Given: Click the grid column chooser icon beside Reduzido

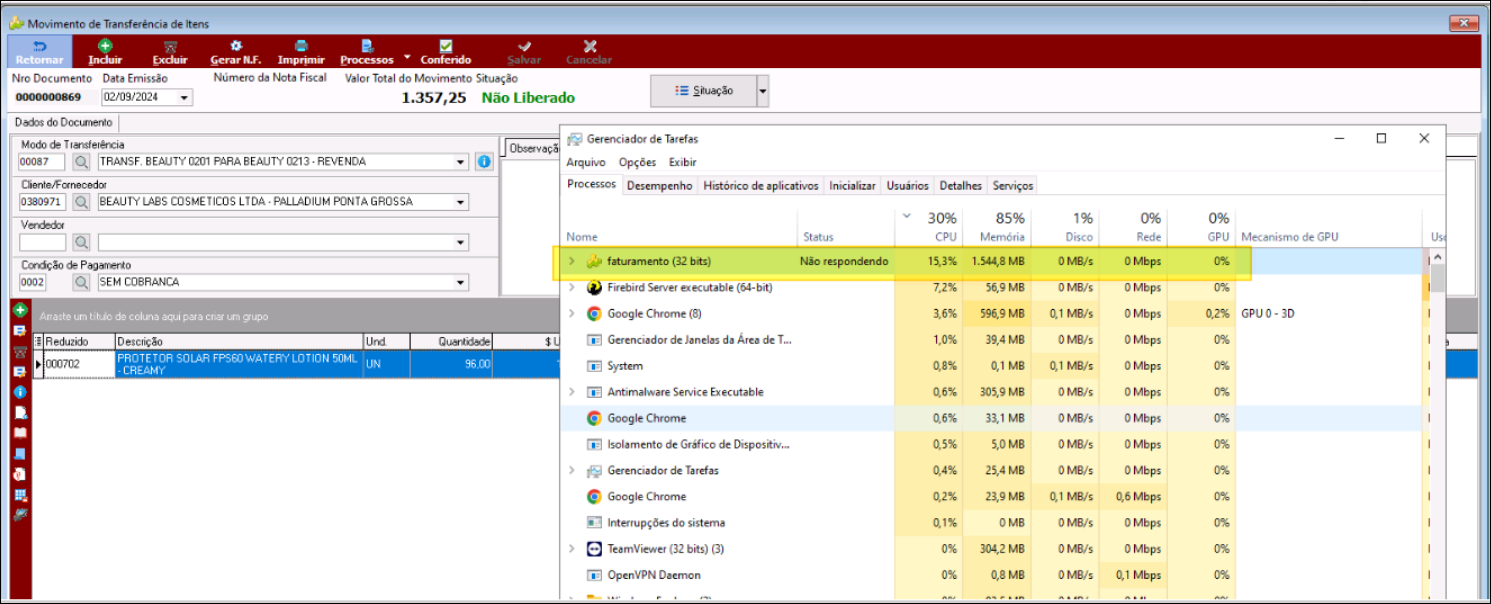Looking at the screenshot, I should (39, 341).
